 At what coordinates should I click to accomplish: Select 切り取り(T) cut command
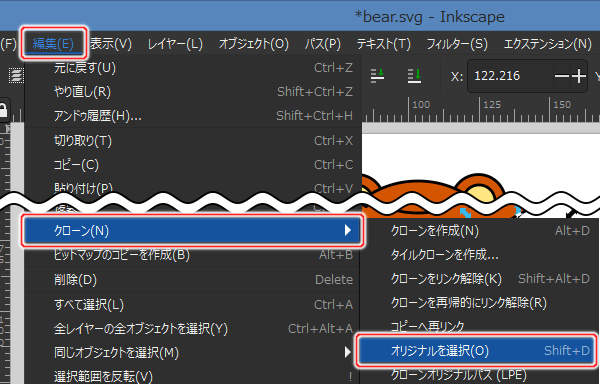pos(193,141)
